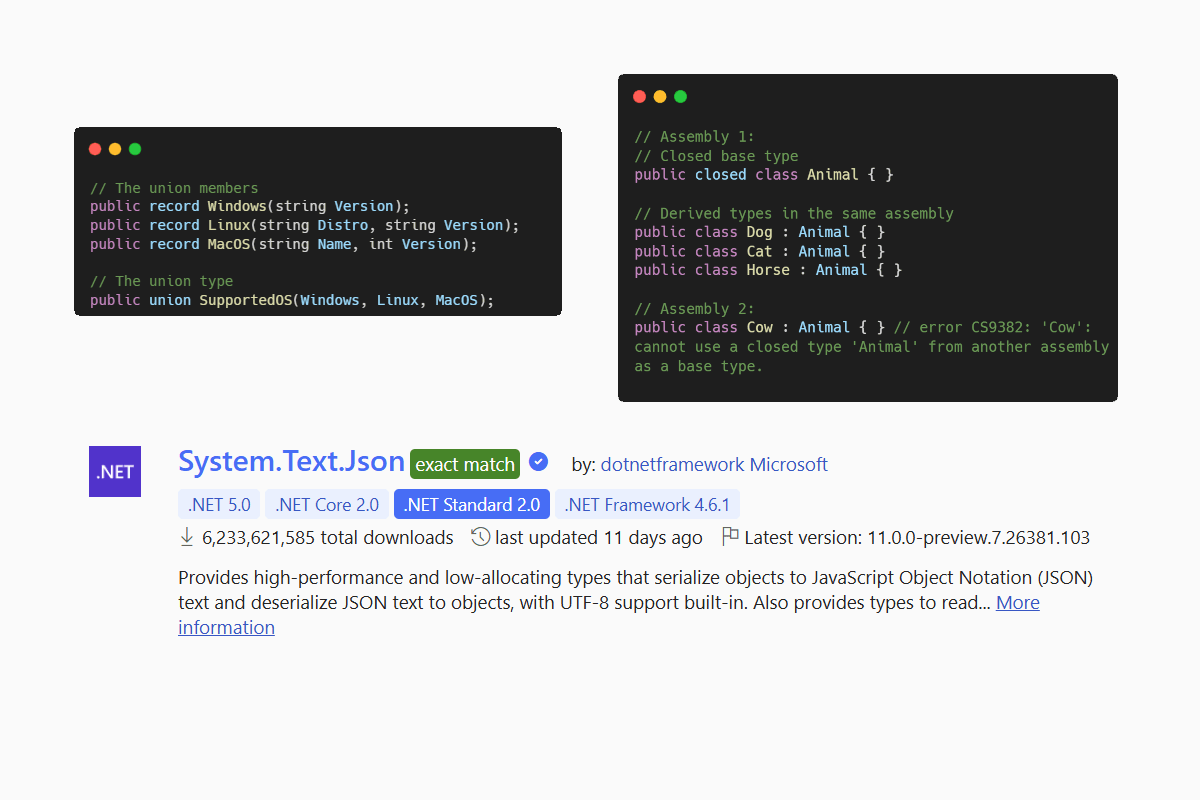The image size is (1200, 800).
Task: Open the dotnetframework owner link
Action: [x=673, y=464]
